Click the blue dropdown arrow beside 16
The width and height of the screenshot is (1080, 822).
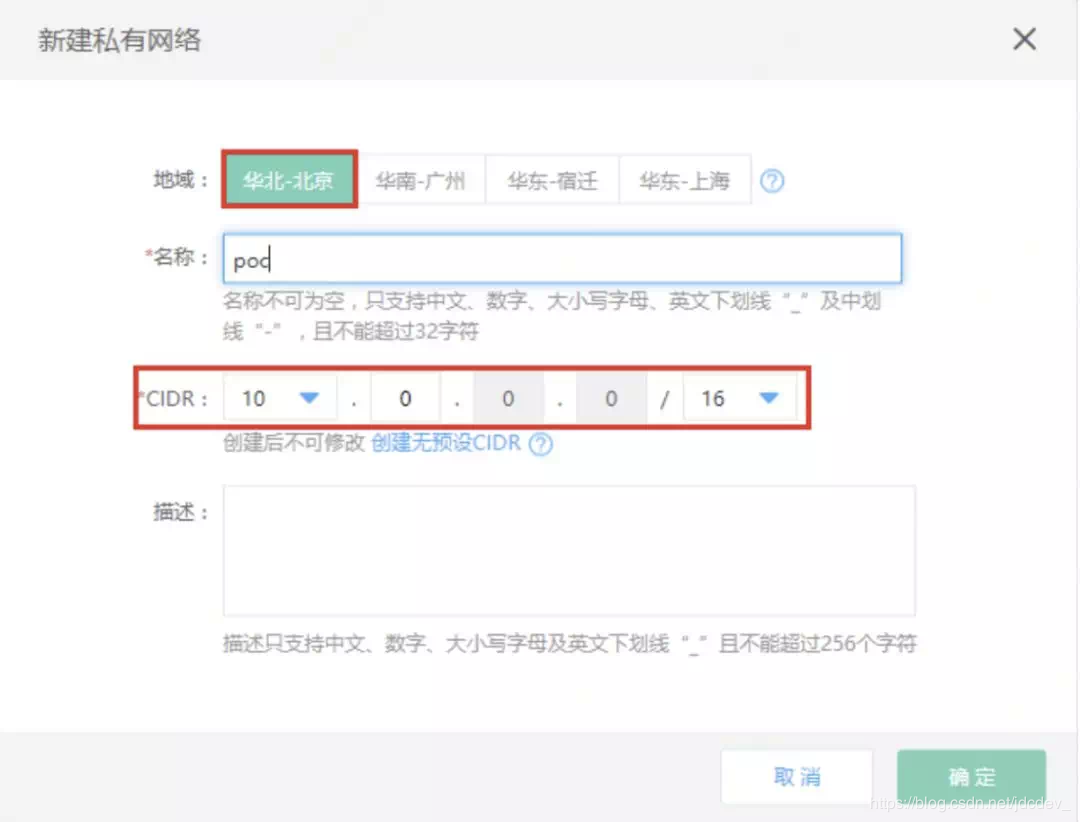click(x=769, y=397)
